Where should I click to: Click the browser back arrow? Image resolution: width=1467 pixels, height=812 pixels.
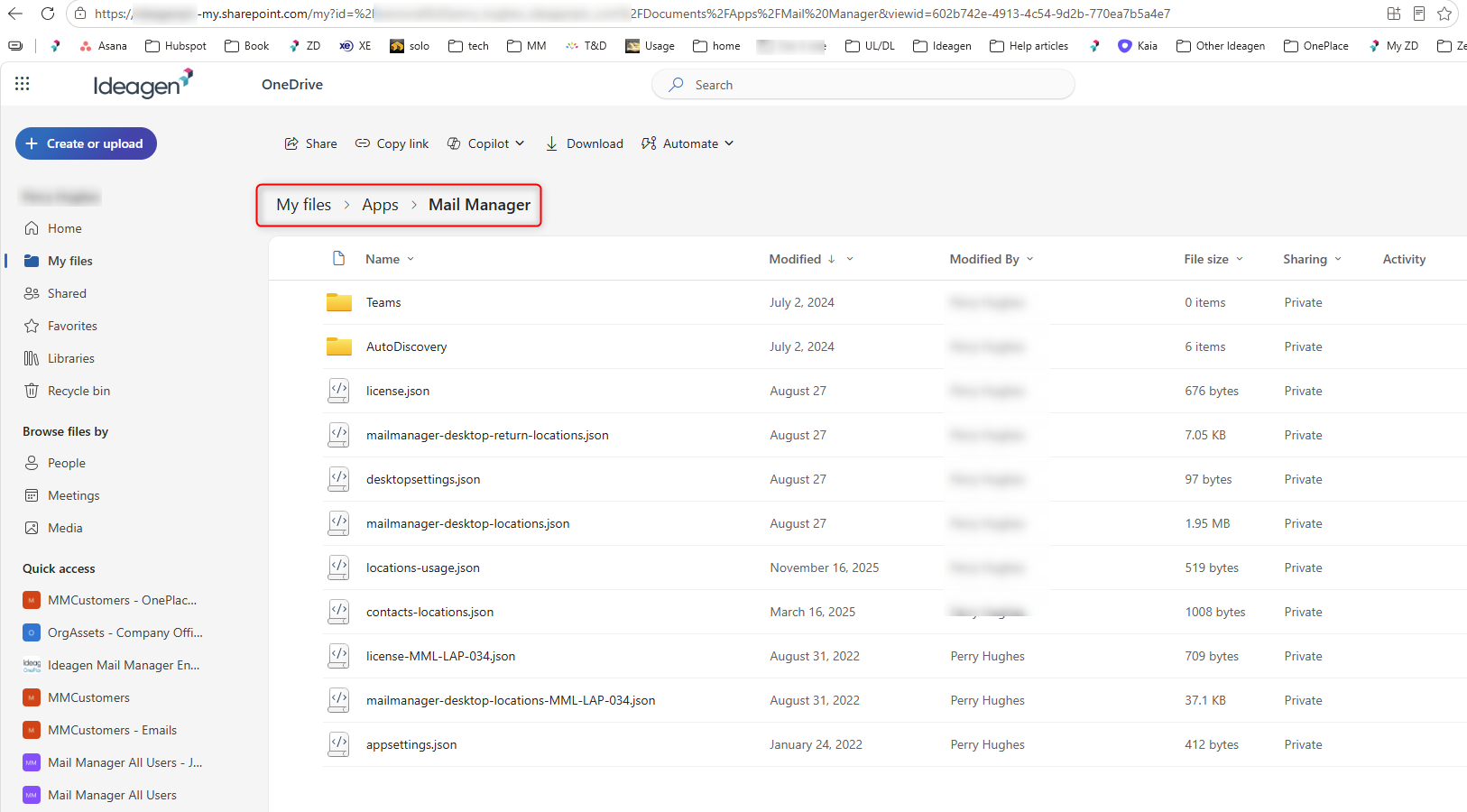(x=15, y=14)
